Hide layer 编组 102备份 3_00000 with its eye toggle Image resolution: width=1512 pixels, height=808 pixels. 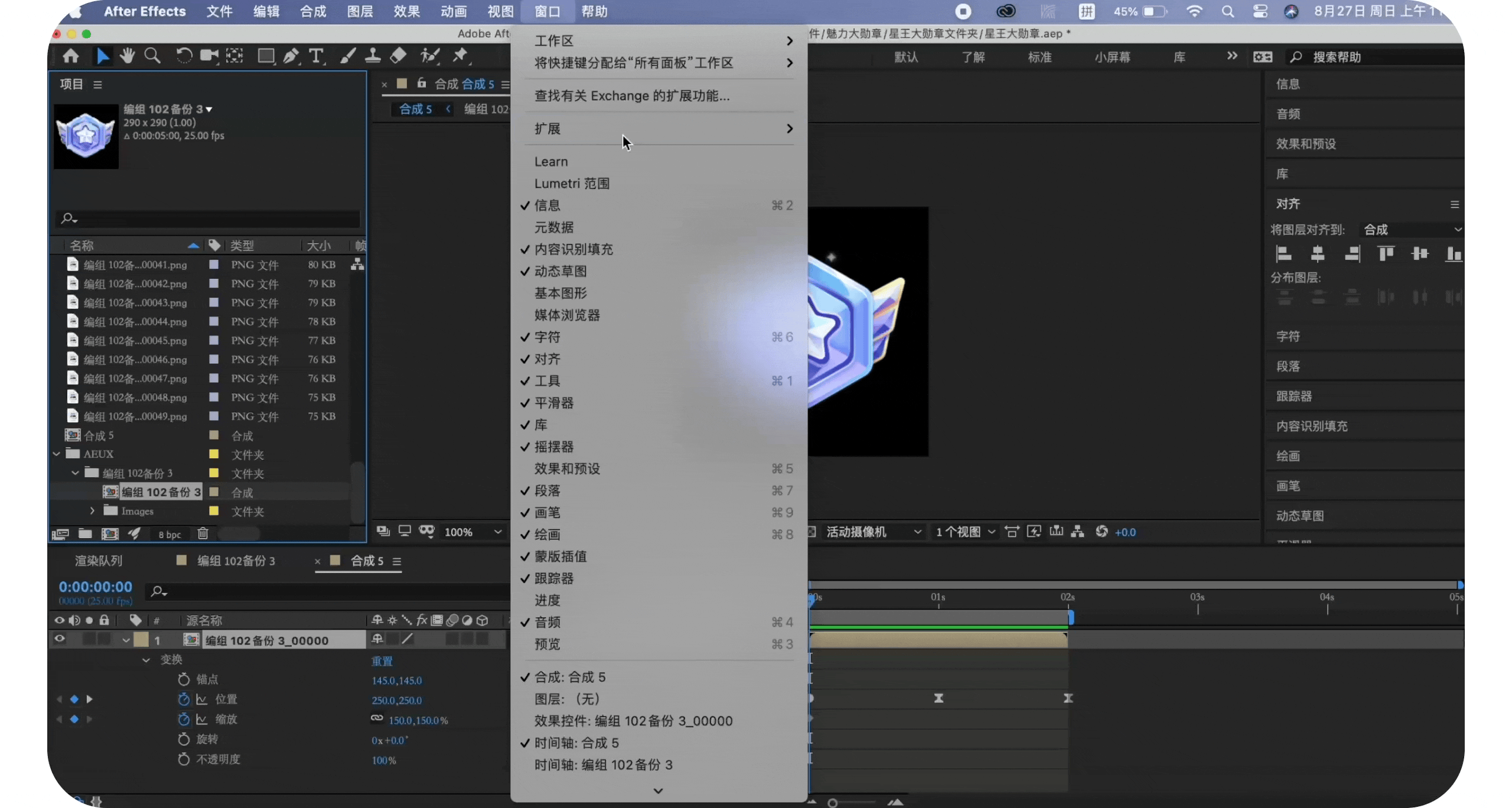coord(60,639)
